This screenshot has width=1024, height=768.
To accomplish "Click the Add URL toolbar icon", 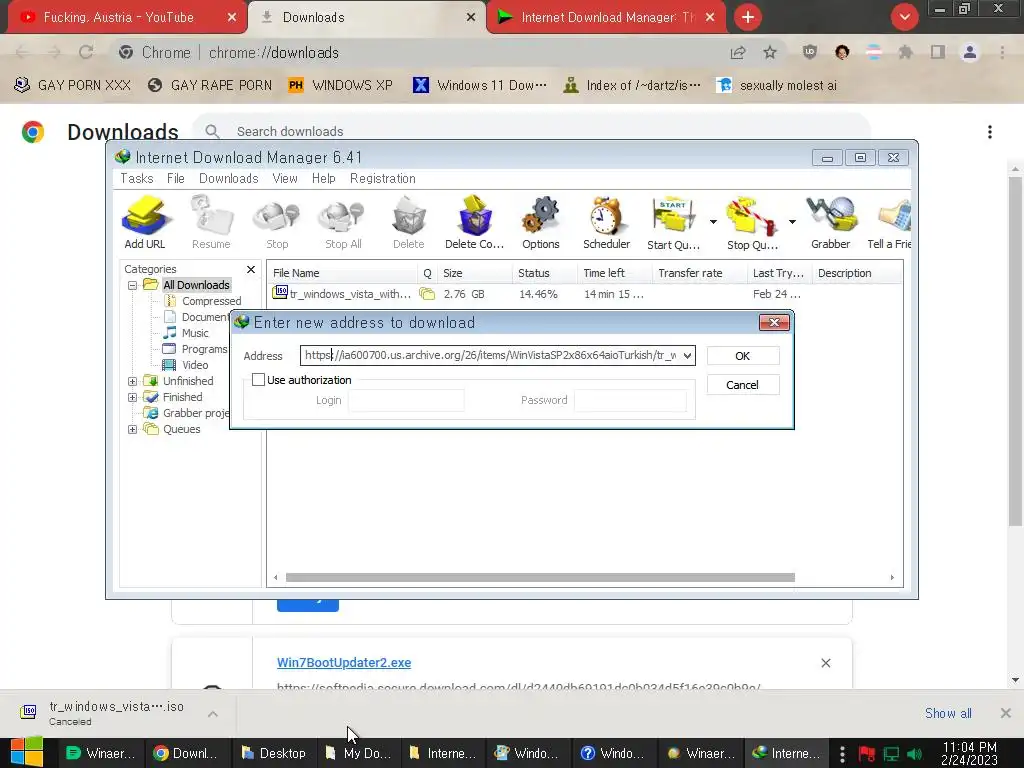I will [145, 222].
